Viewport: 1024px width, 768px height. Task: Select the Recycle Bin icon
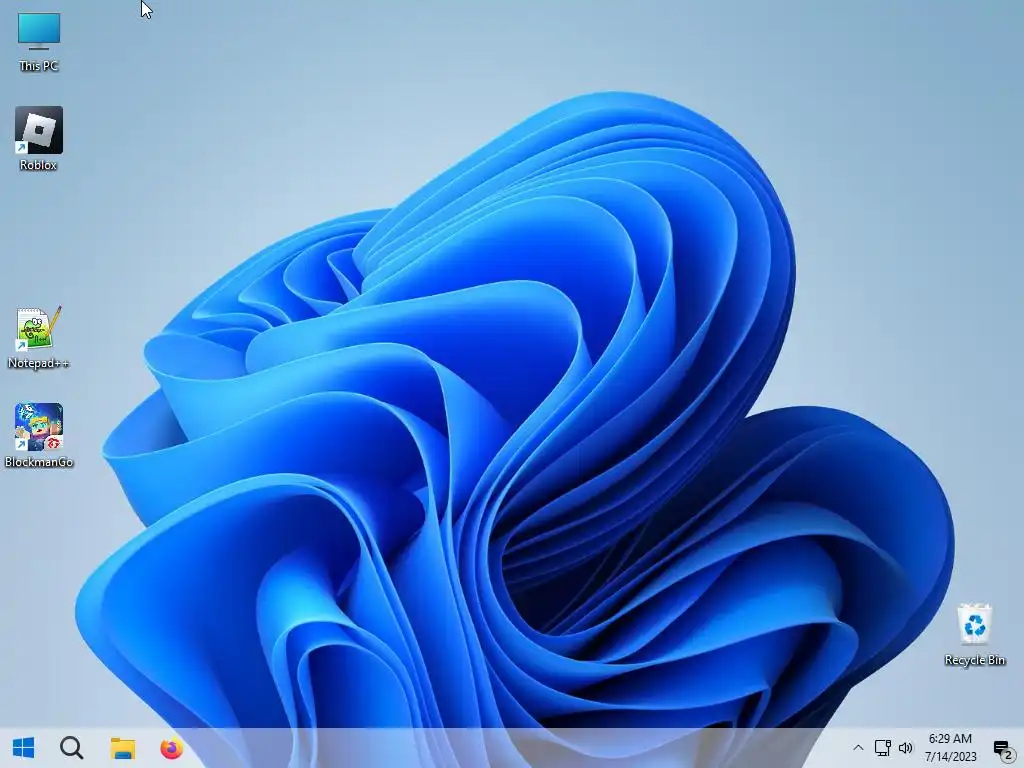(974, 635)
